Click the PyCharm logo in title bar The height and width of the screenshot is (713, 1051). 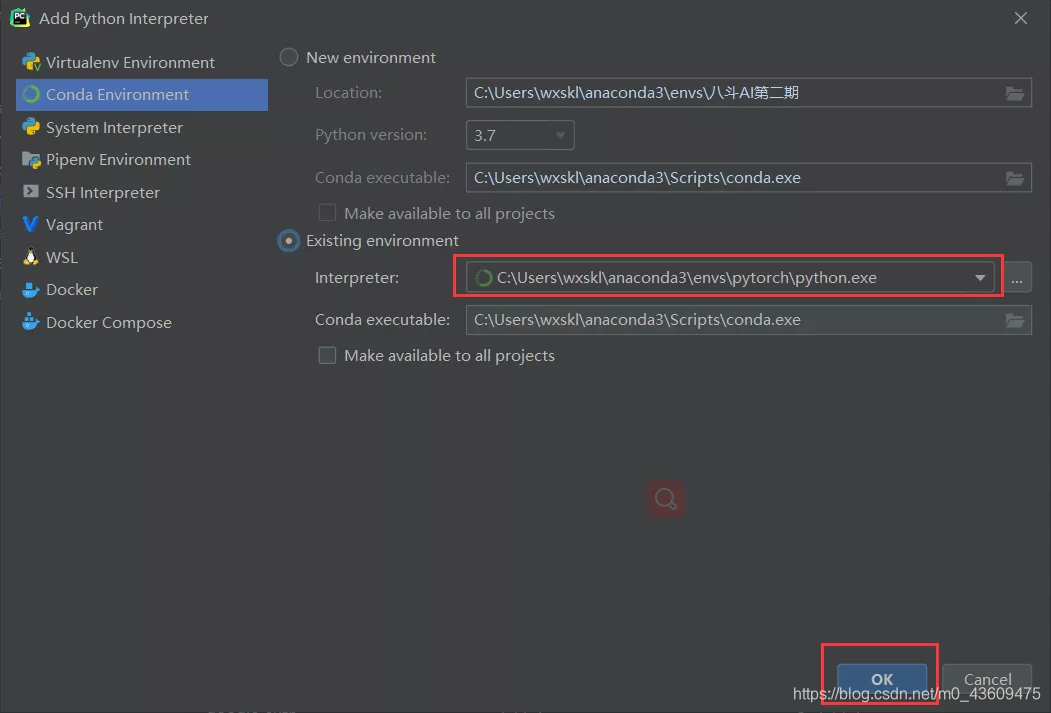pos(19,18)
